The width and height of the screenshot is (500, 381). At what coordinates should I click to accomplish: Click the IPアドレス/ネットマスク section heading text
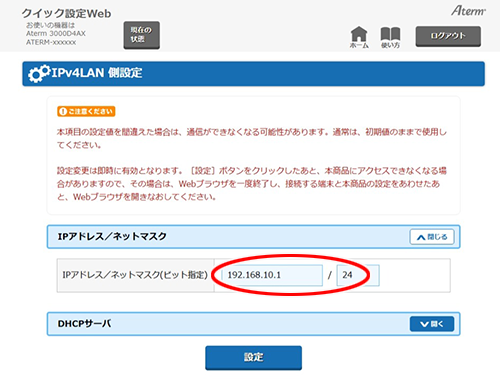(x=112, y=236)
